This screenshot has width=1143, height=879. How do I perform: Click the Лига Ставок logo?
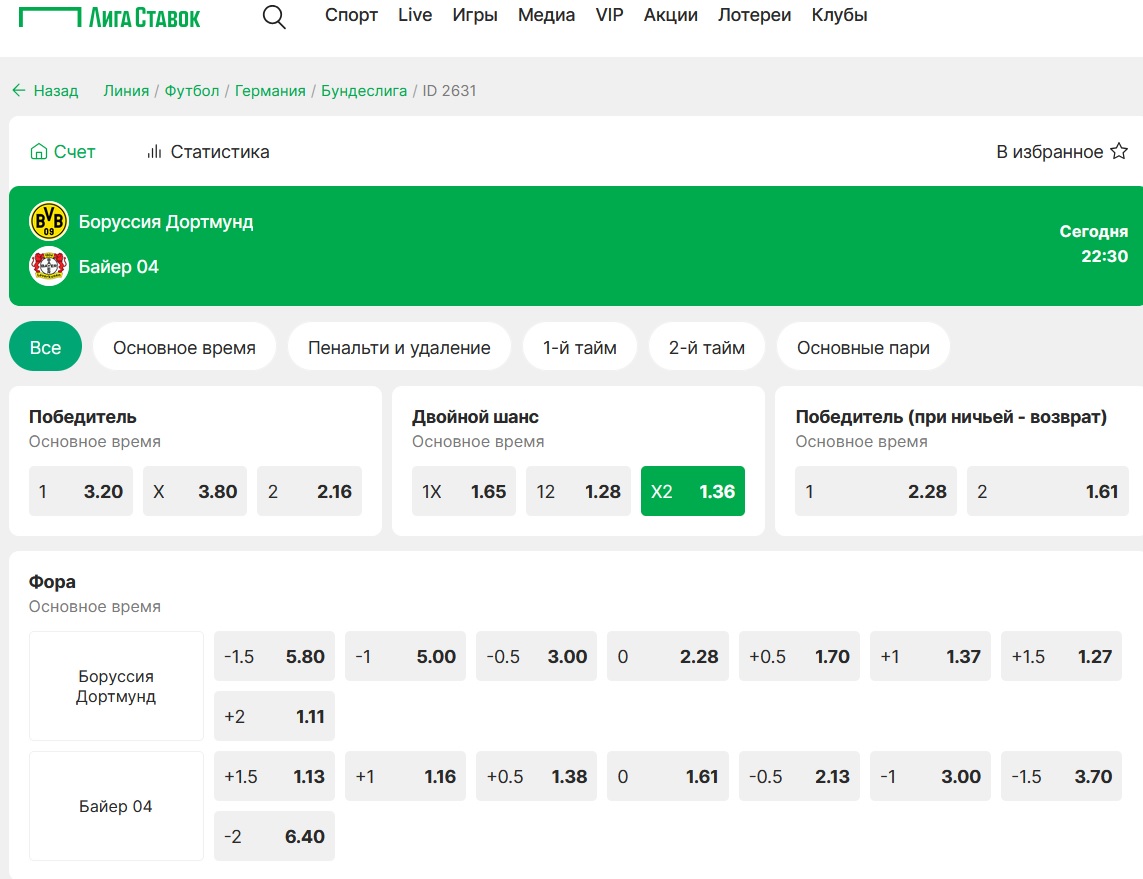[109, 17]
